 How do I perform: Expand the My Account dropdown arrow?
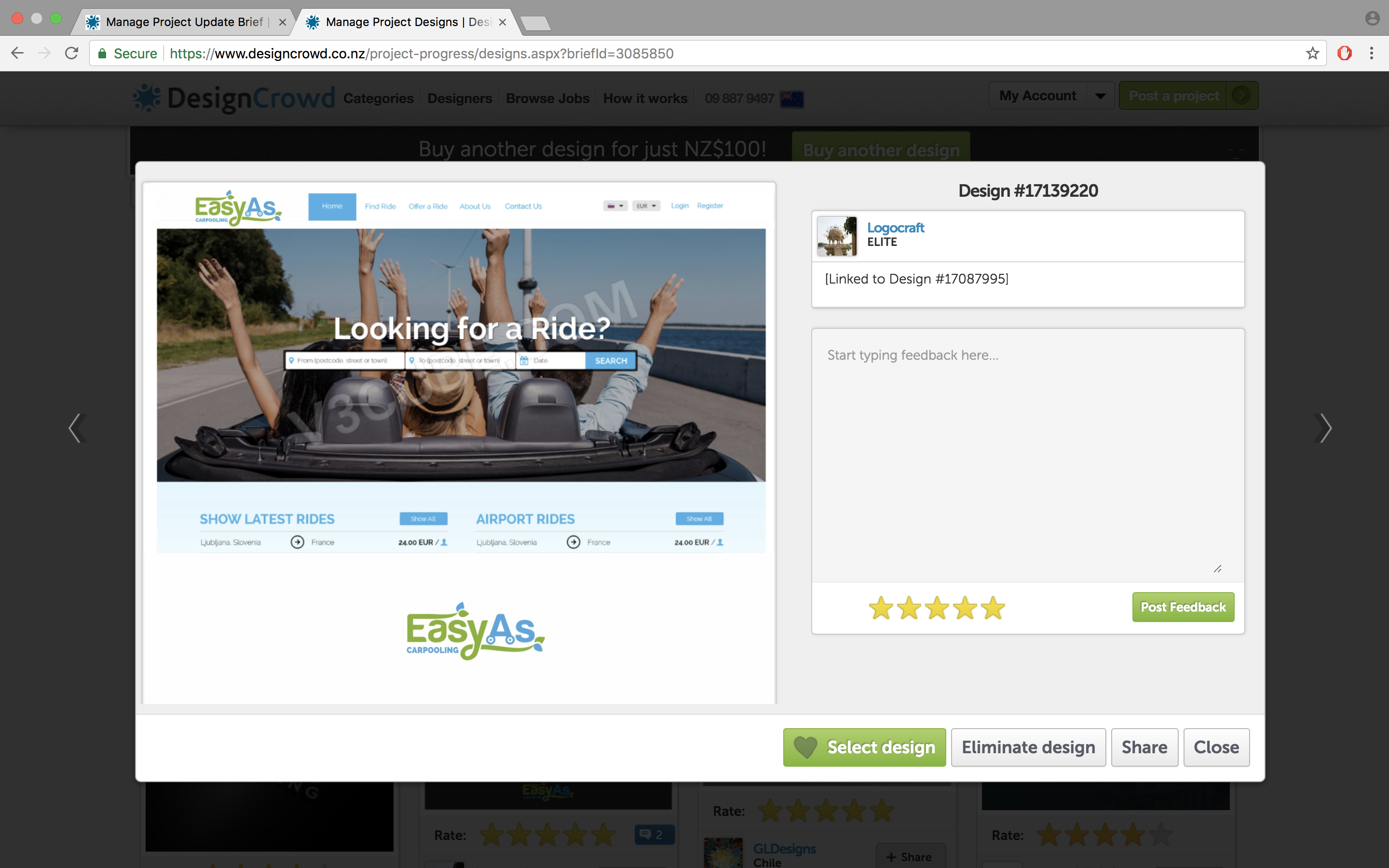click(x=1100, y=96)
